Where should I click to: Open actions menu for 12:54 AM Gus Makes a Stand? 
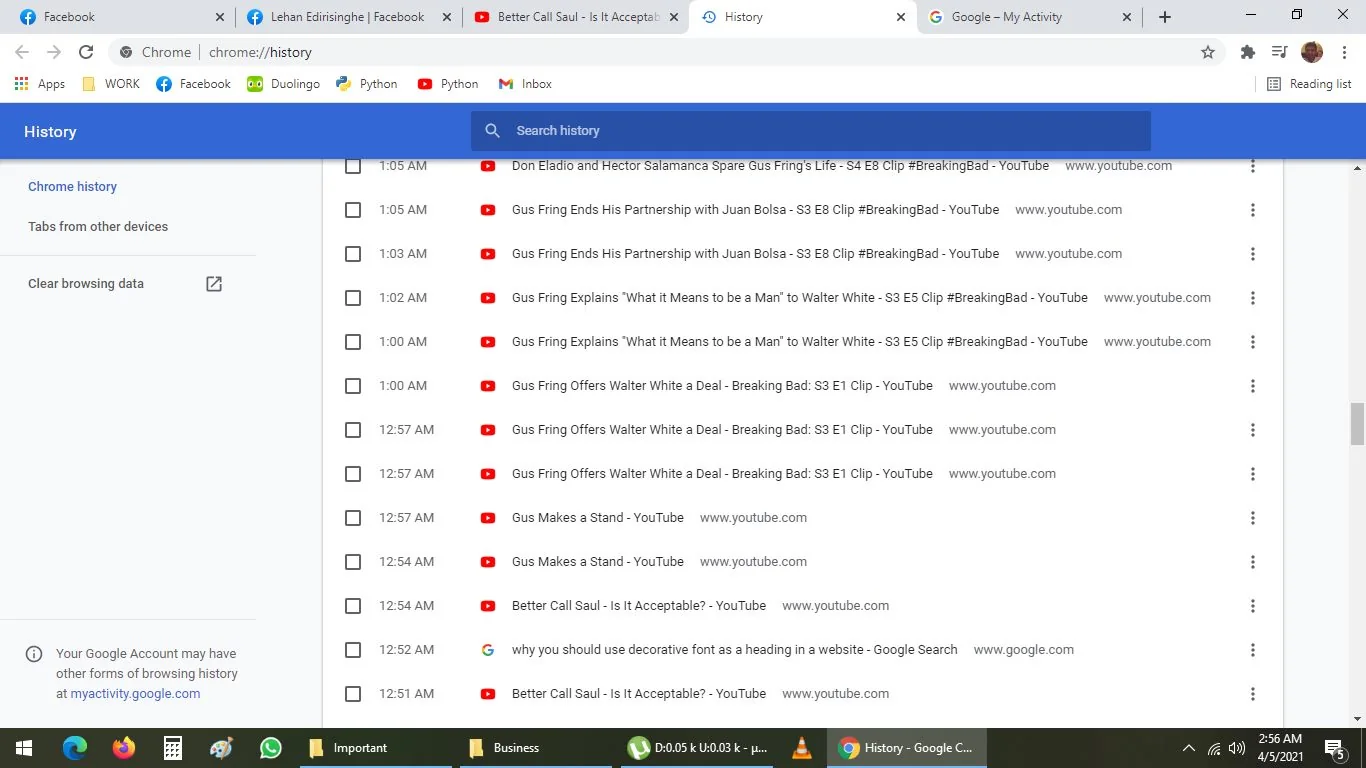pyautogui.click(x=1253, y=562)
